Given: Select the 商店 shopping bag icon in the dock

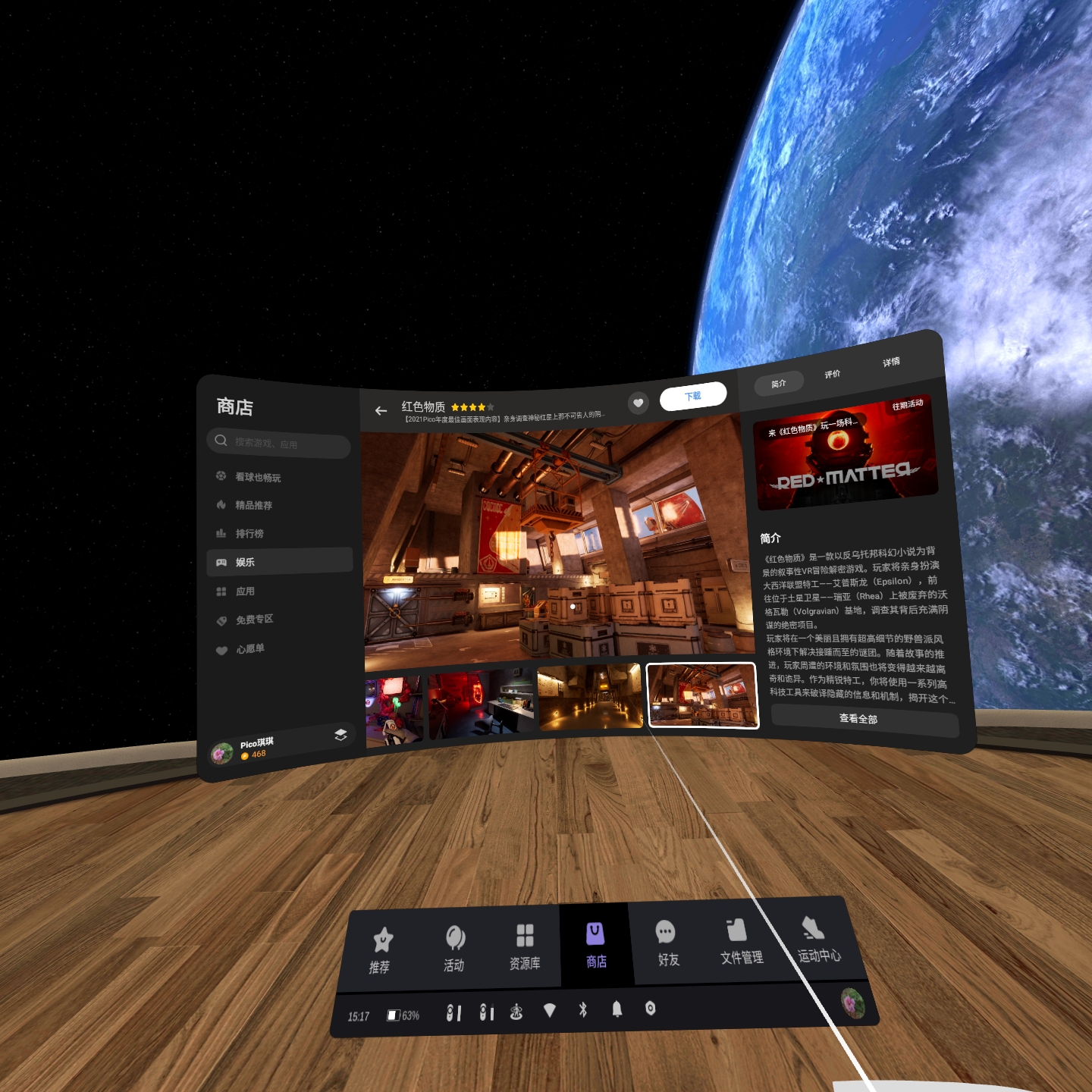Looking at the screenshot, I should pyautogui.click(x=595, y=934).
